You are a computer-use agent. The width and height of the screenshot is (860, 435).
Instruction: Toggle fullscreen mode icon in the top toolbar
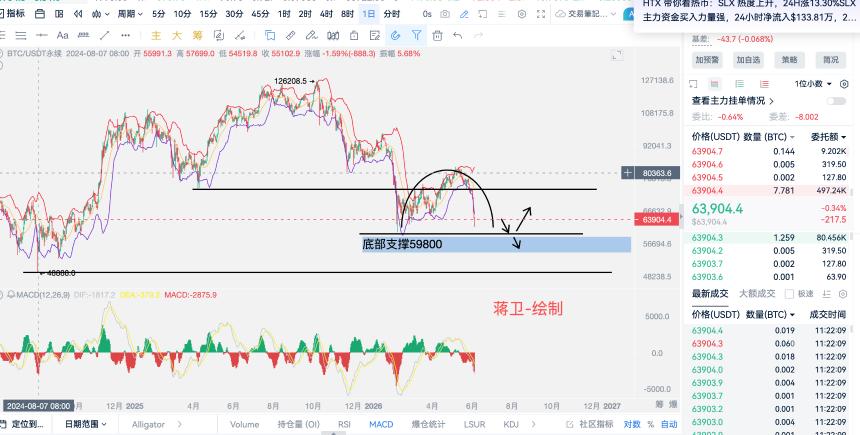541,14
